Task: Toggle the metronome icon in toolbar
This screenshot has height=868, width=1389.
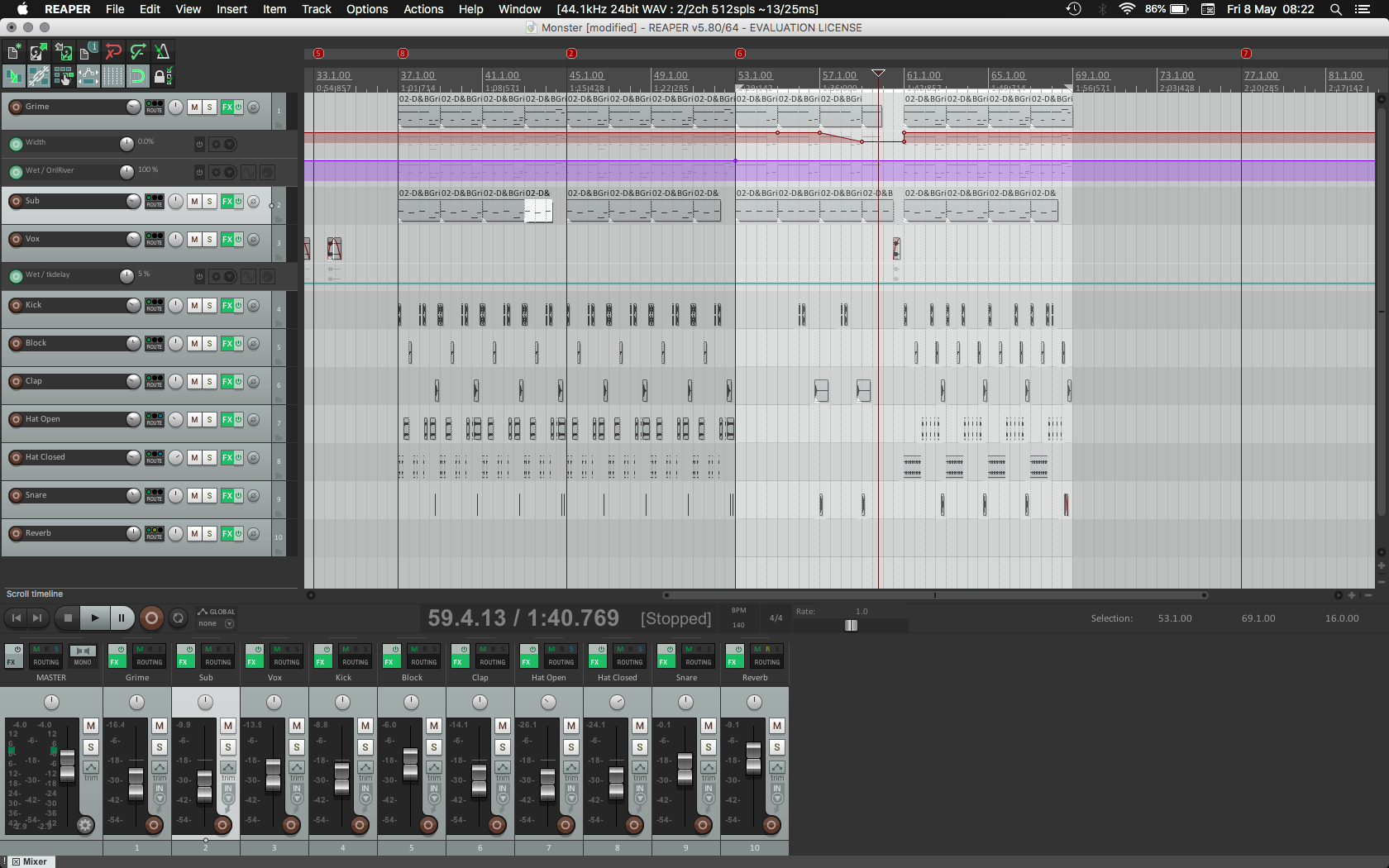Action: pyautogui.click(x=163, y=52)
